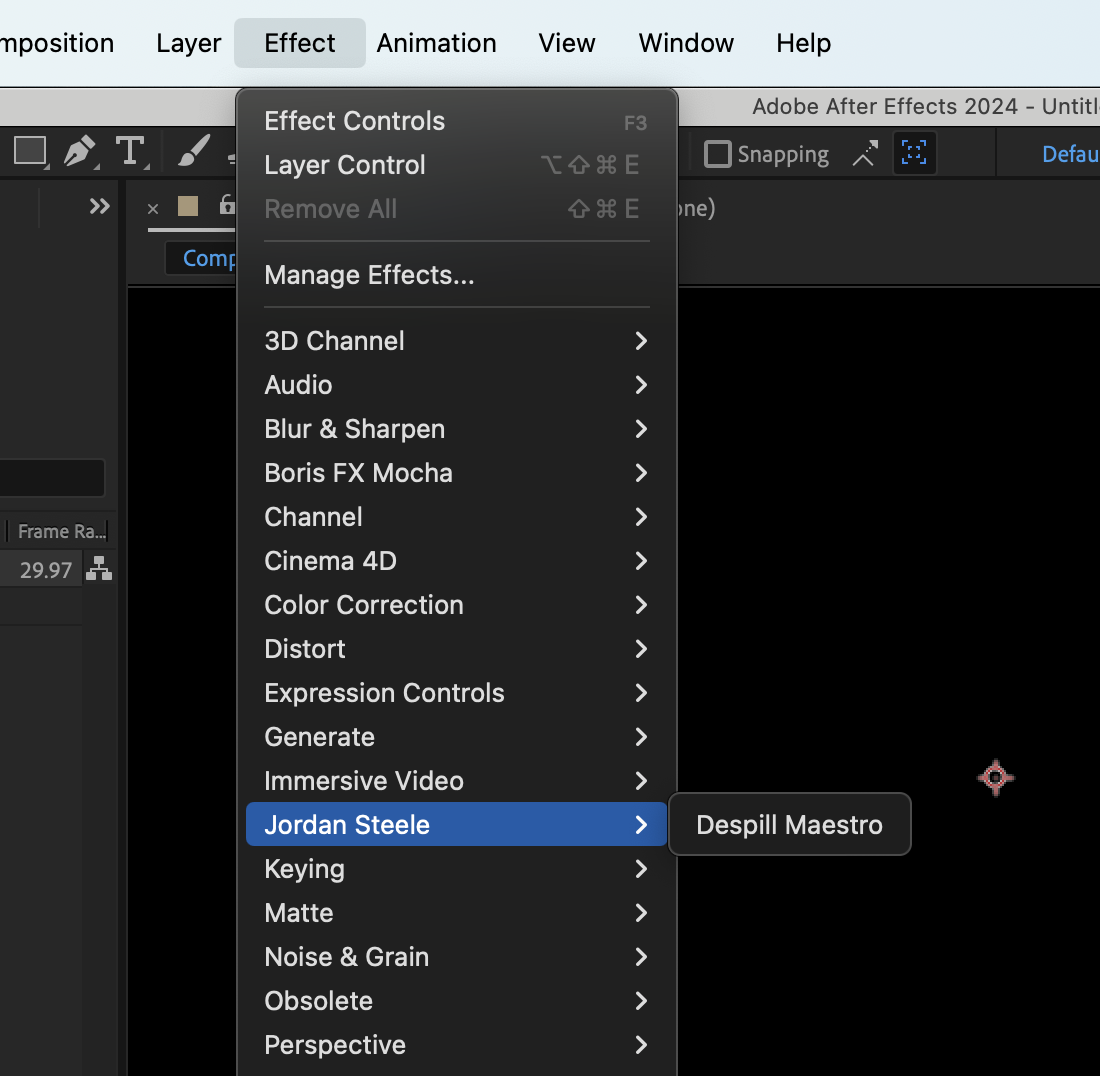
Task: Expand the Color Correction effects submenu
Action: tap(363, 605)
